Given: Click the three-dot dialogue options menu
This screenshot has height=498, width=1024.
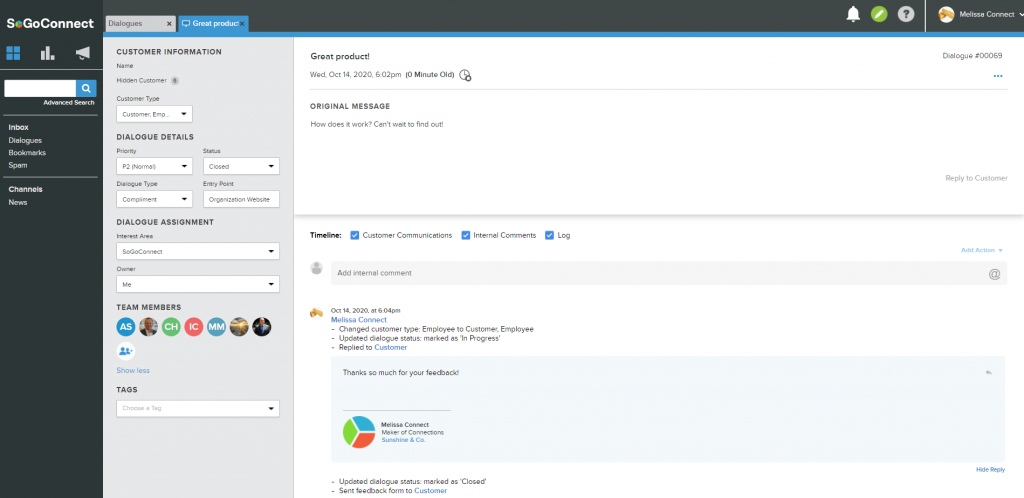Looking at the screenshot, I should coord(997,76).
